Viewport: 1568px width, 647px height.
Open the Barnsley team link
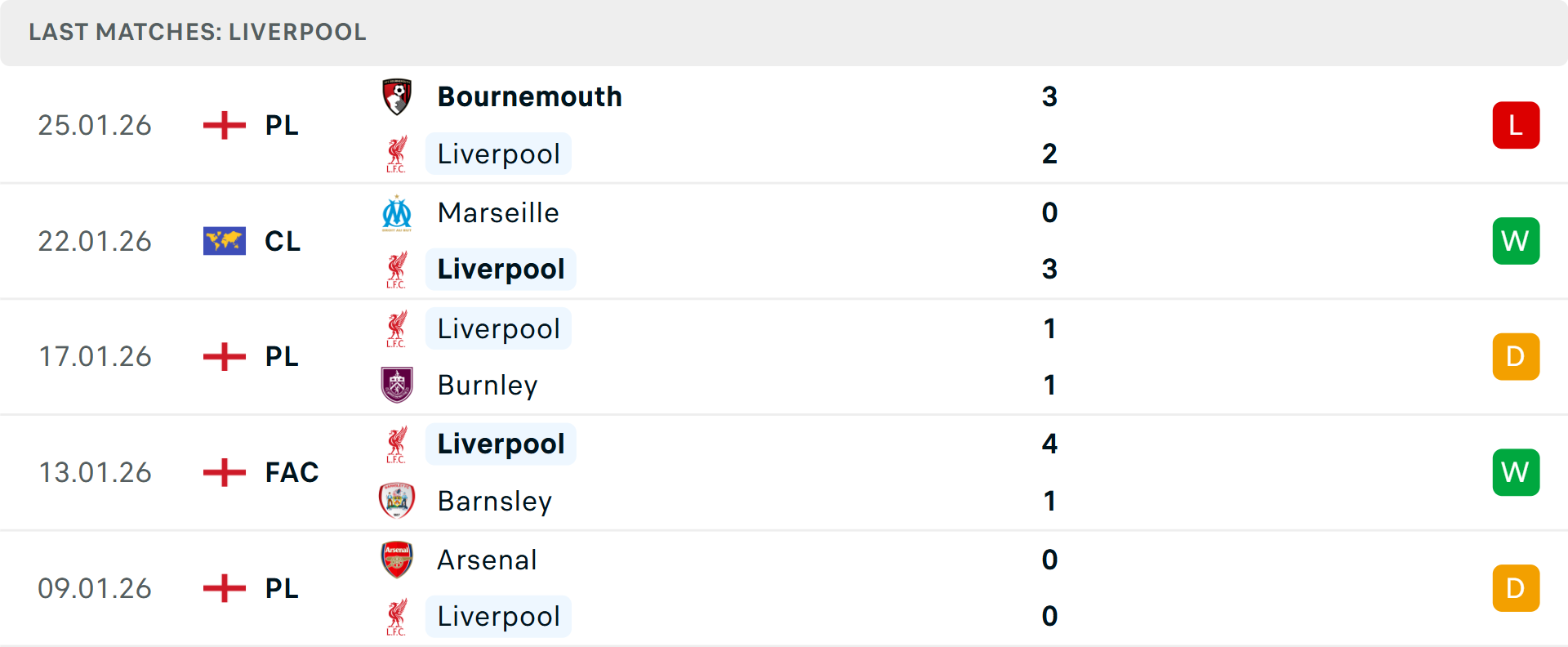pyautogui.click(x=494, y=501)
